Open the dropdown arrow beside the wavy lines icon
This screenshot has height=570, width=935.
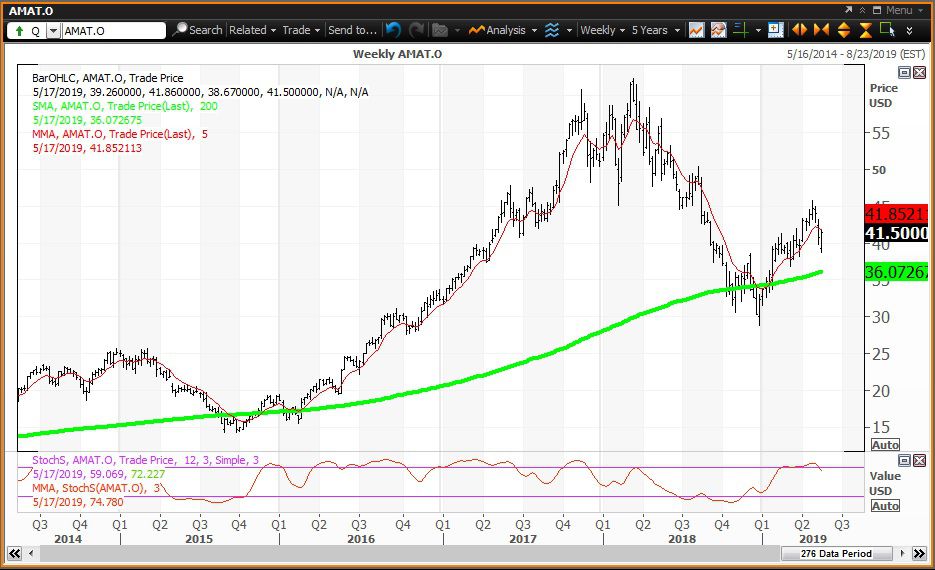click(x=569, y=30)
